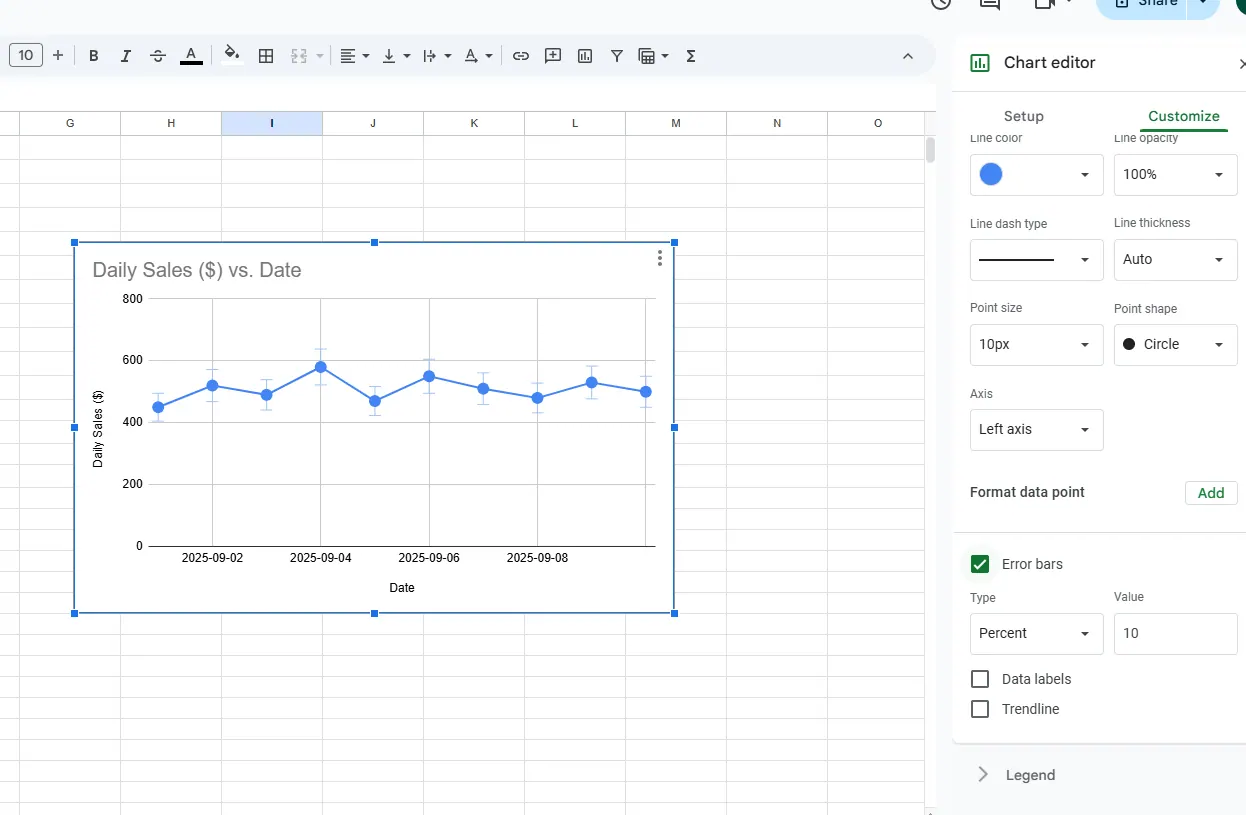The image size is (1246, 815).
Task: Apply strikethrough formatting
Action: coord(158,56)
